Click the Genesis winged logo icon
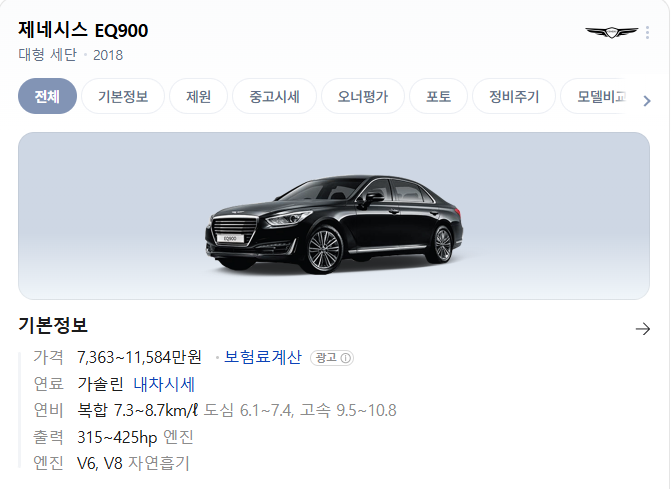Screen dimensions: 671x489 pyautogui.click(x=611, y=32)
